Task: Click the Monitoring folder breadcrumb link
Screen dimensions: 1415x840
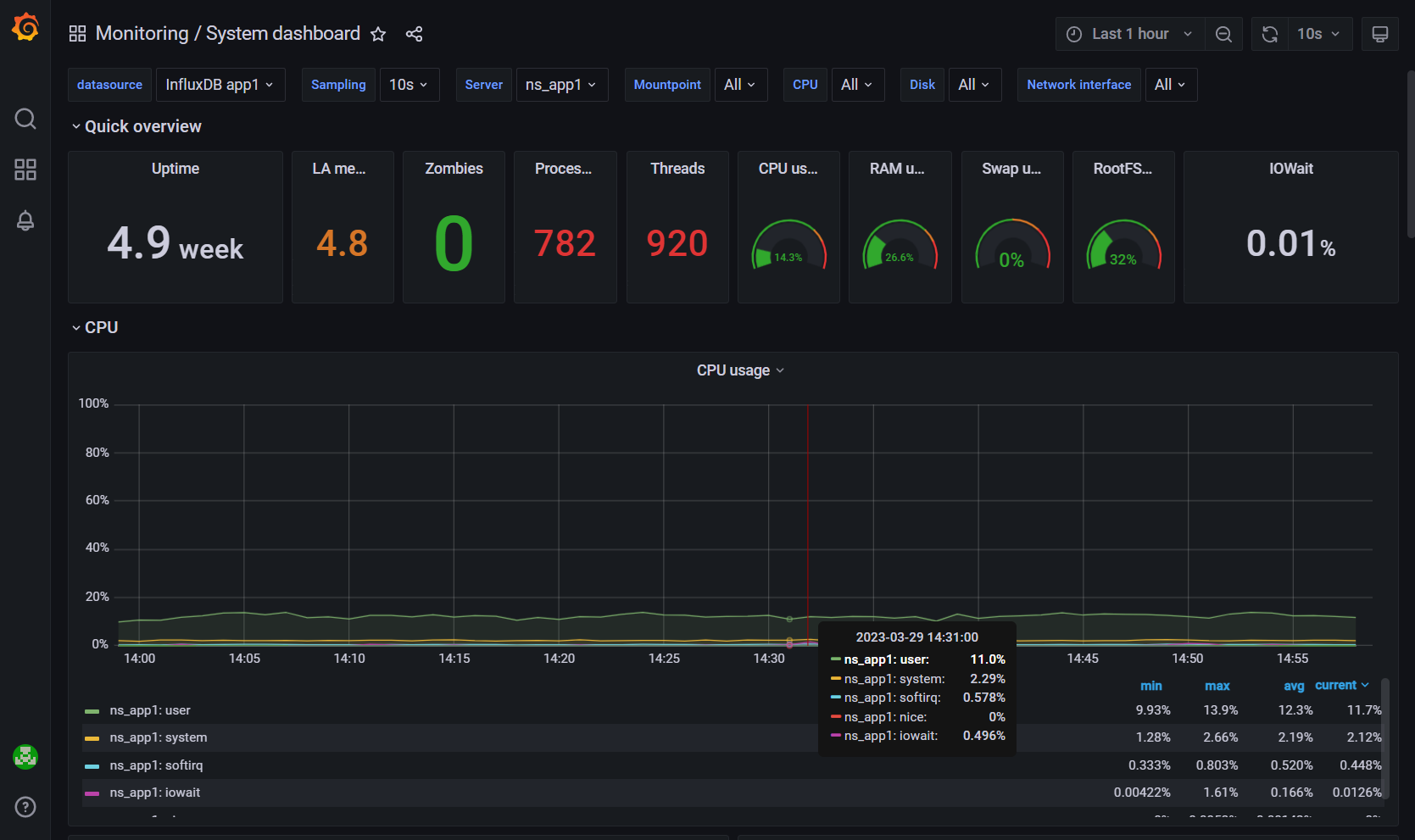Action: point(142,34)
